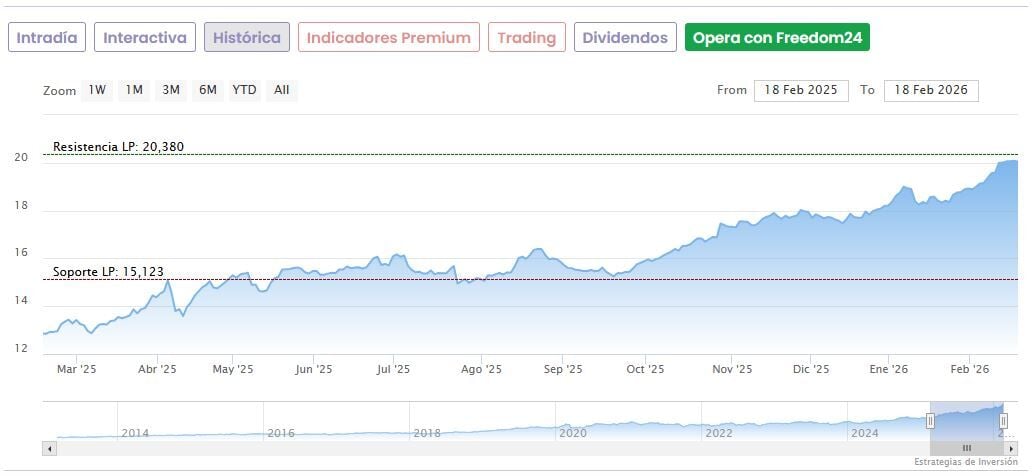
Task: Select the Histórica tab
Action: pyautogui.click(x=247, y=38)
